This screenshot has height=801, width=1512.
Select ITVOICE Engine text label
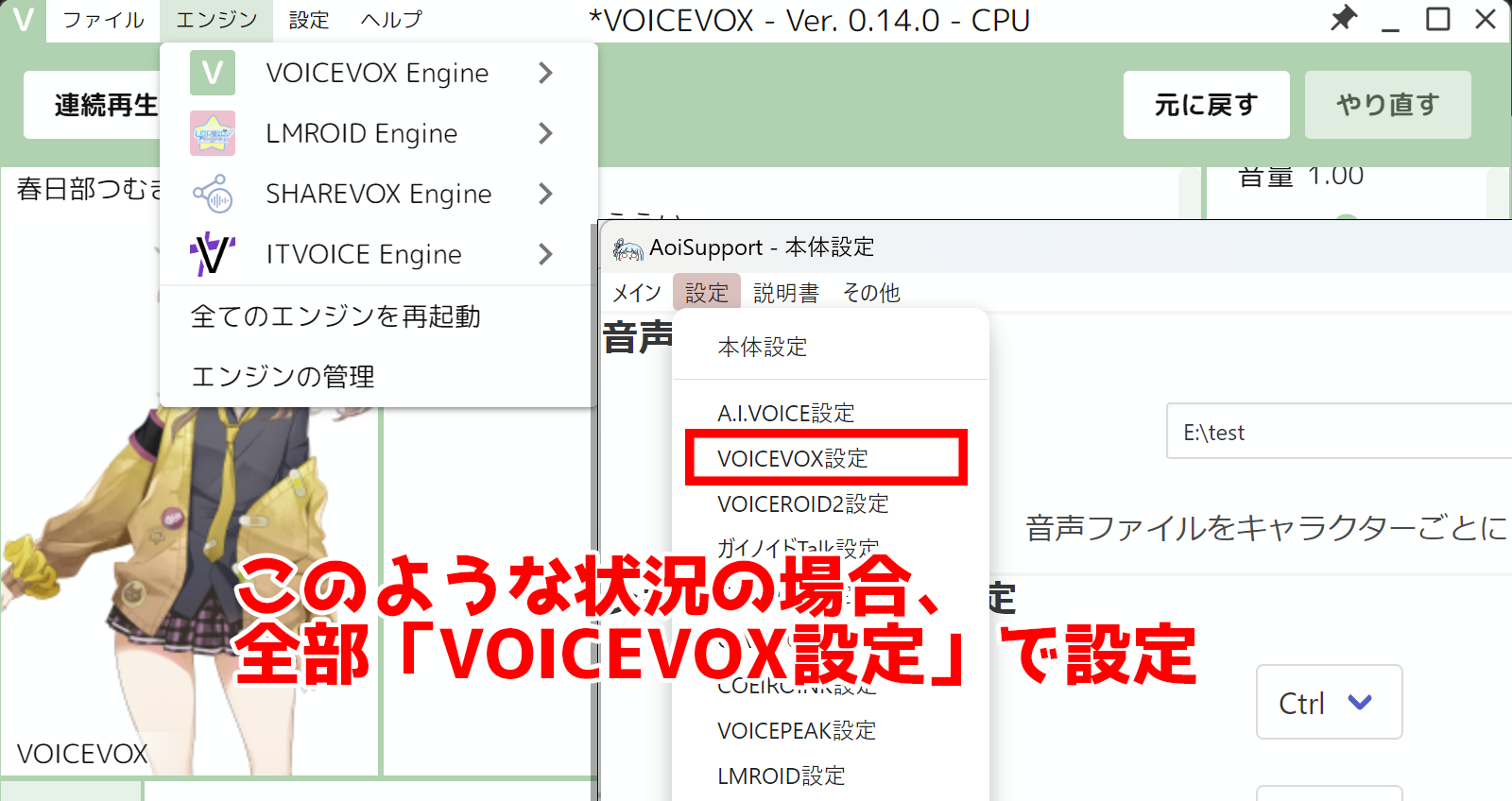364,254
